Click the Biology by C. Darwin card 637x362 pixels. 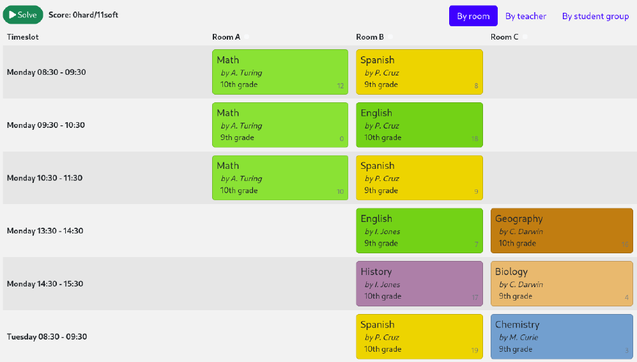pyautogui.click(x=562, y=284)
